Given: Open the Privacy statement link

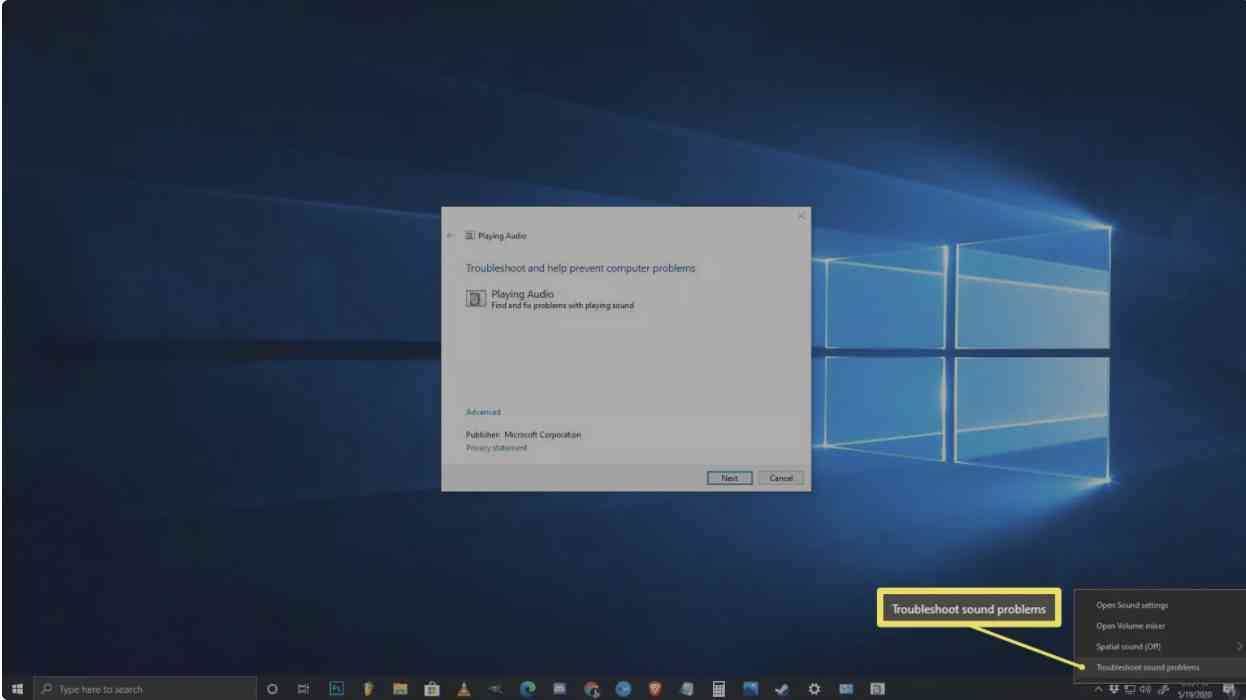Looking at the screenshot, I should [x=496, y=448].
